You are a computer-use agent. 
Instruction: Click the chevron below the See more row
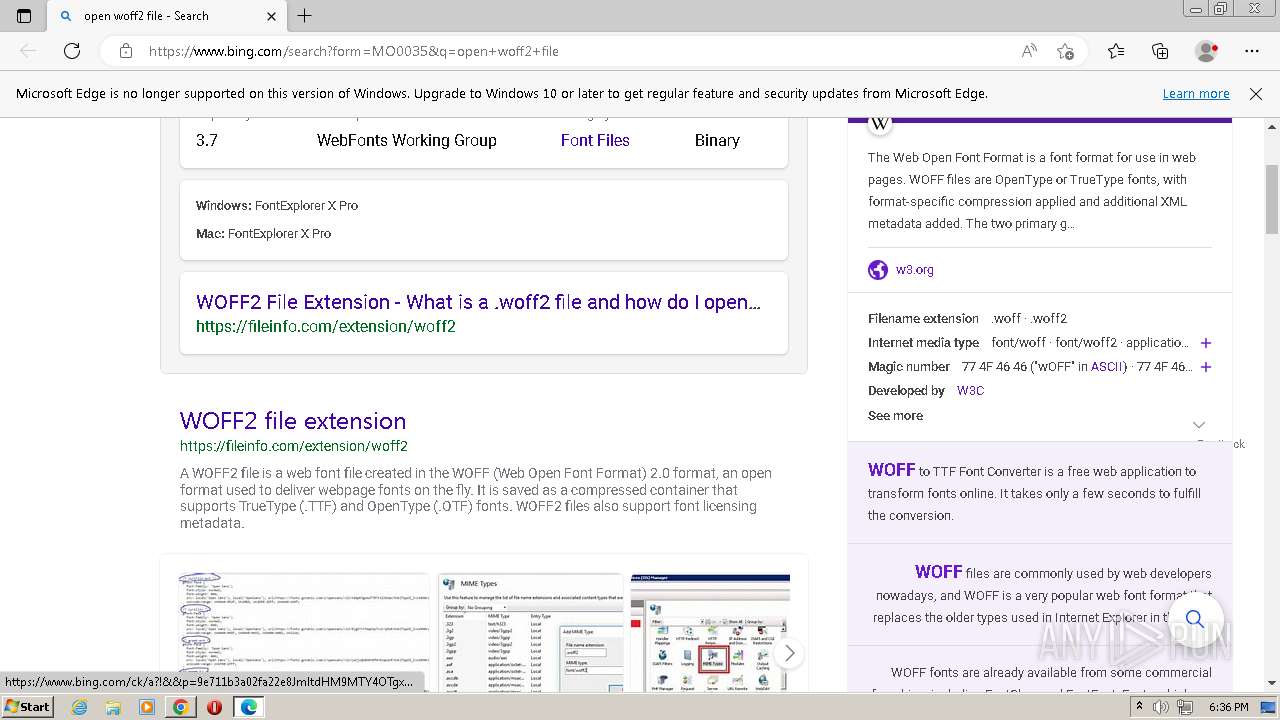[x=1199, y=425]
